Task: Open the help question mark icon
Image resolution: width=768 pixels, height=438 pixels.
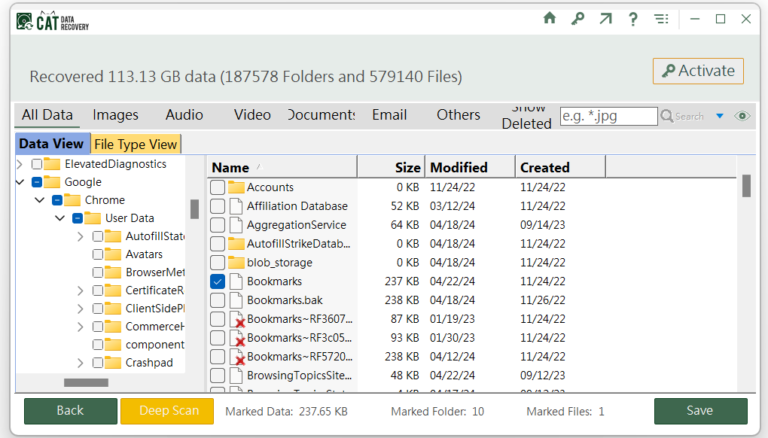Action: tap(632, 19)
